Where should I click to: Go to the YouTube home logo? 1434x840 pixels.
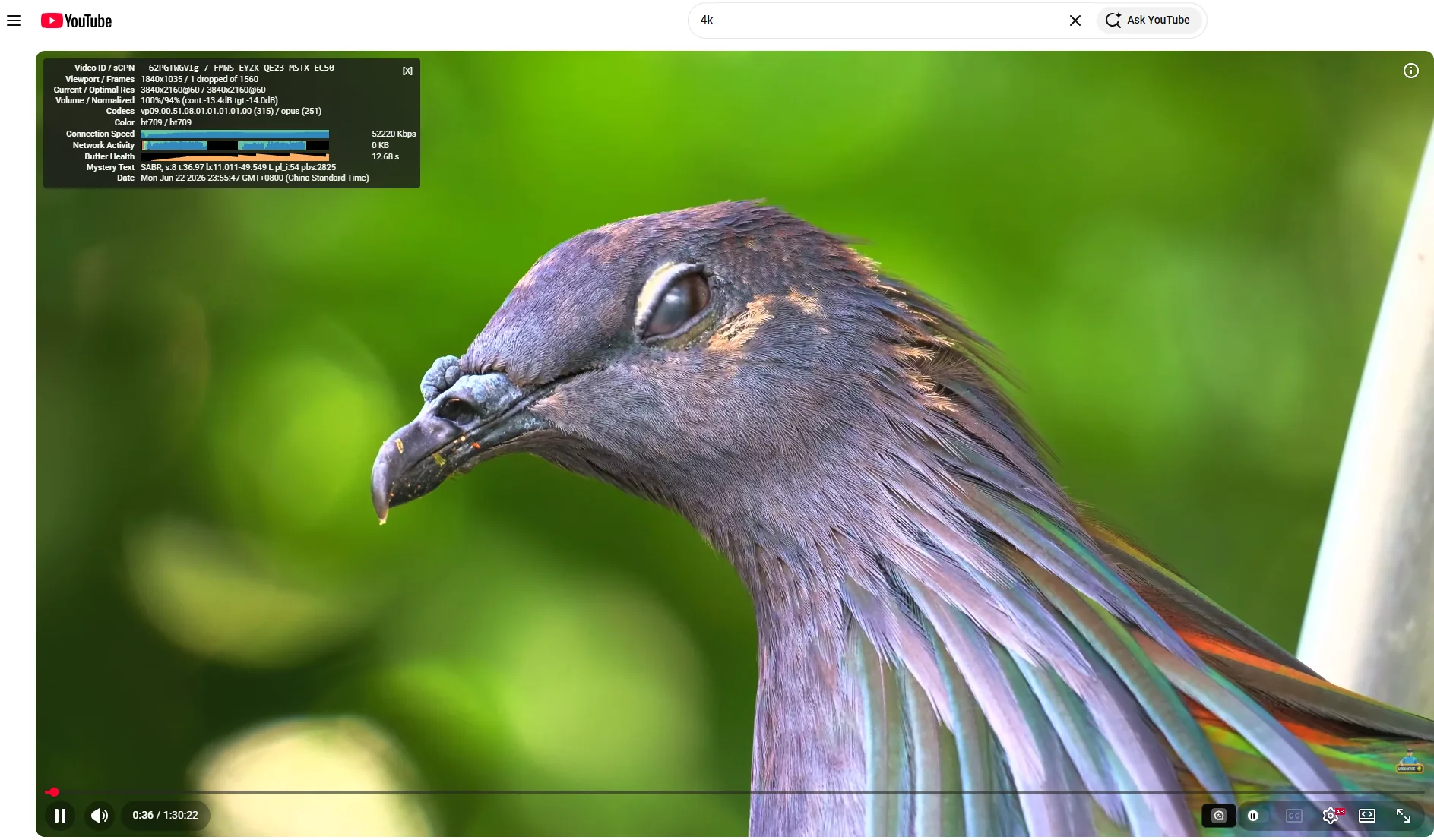tap(76, 21)
